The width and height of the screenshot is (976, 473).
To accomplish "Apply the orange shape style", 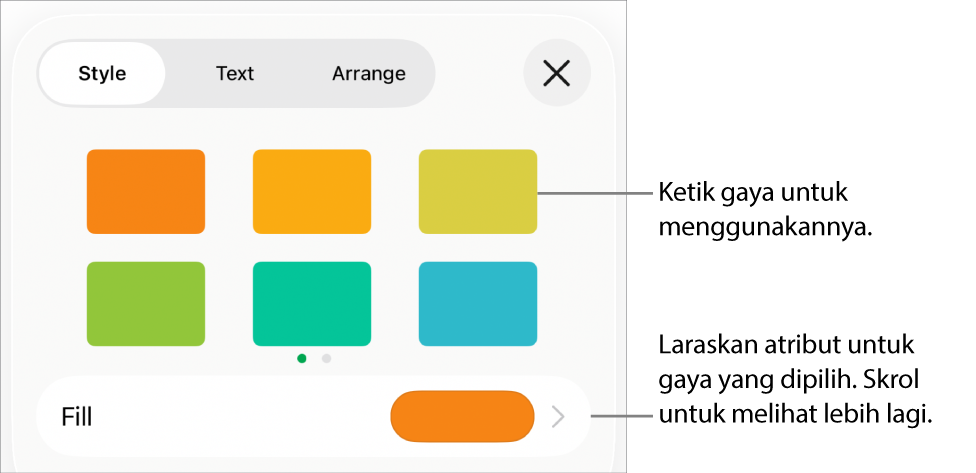I will (146, 191).
